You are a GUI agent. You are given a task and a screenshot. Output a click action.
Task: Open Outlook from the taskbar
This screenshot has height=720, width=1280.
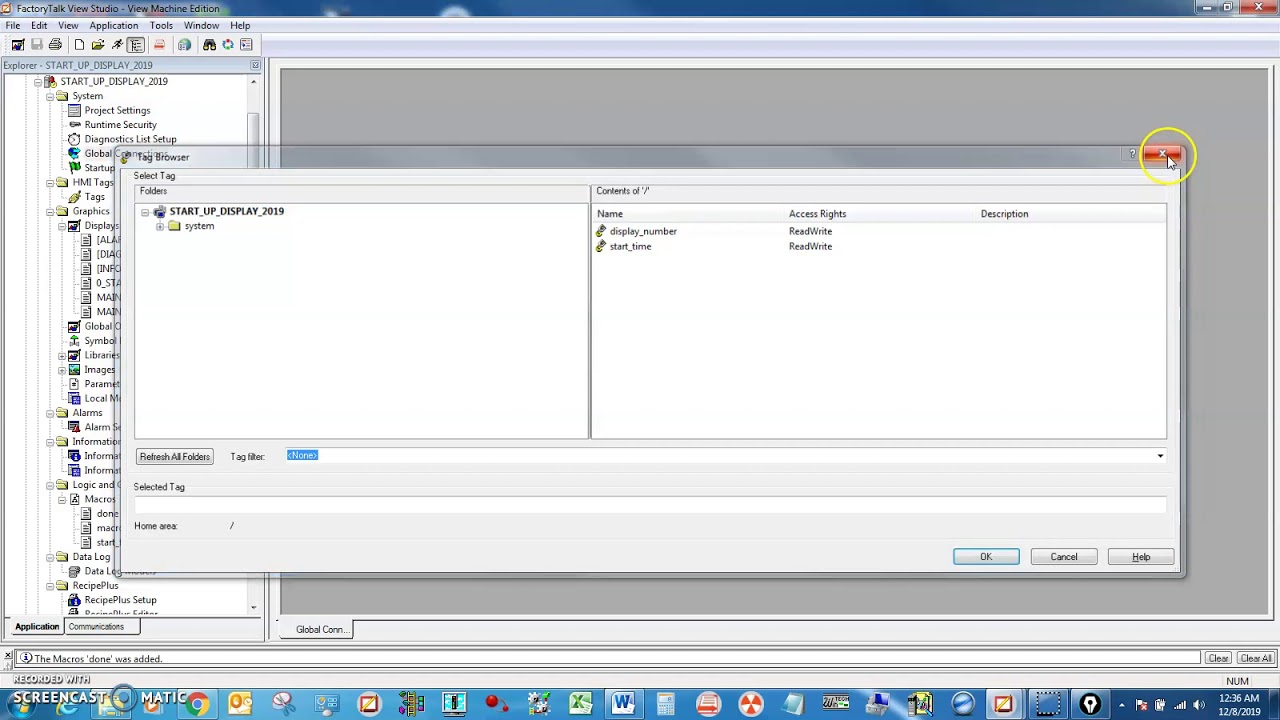pos(240,704)
